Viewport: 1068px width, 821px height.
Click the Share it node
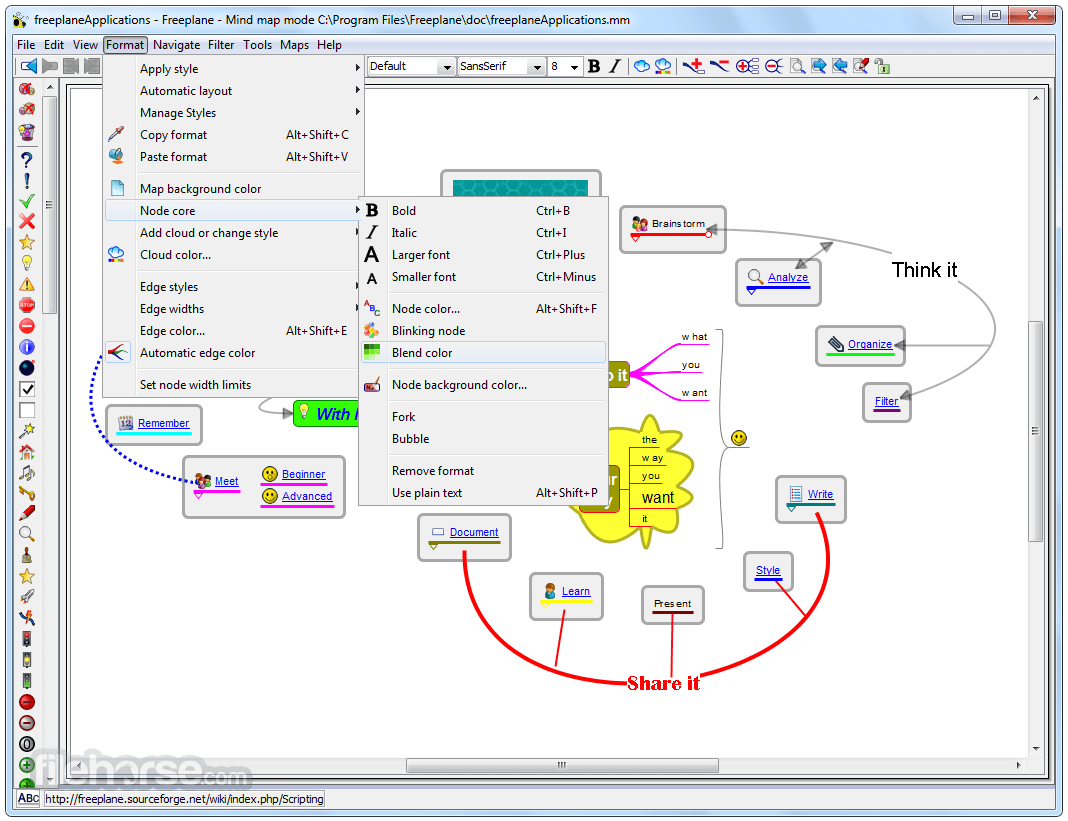click(663, 683)
